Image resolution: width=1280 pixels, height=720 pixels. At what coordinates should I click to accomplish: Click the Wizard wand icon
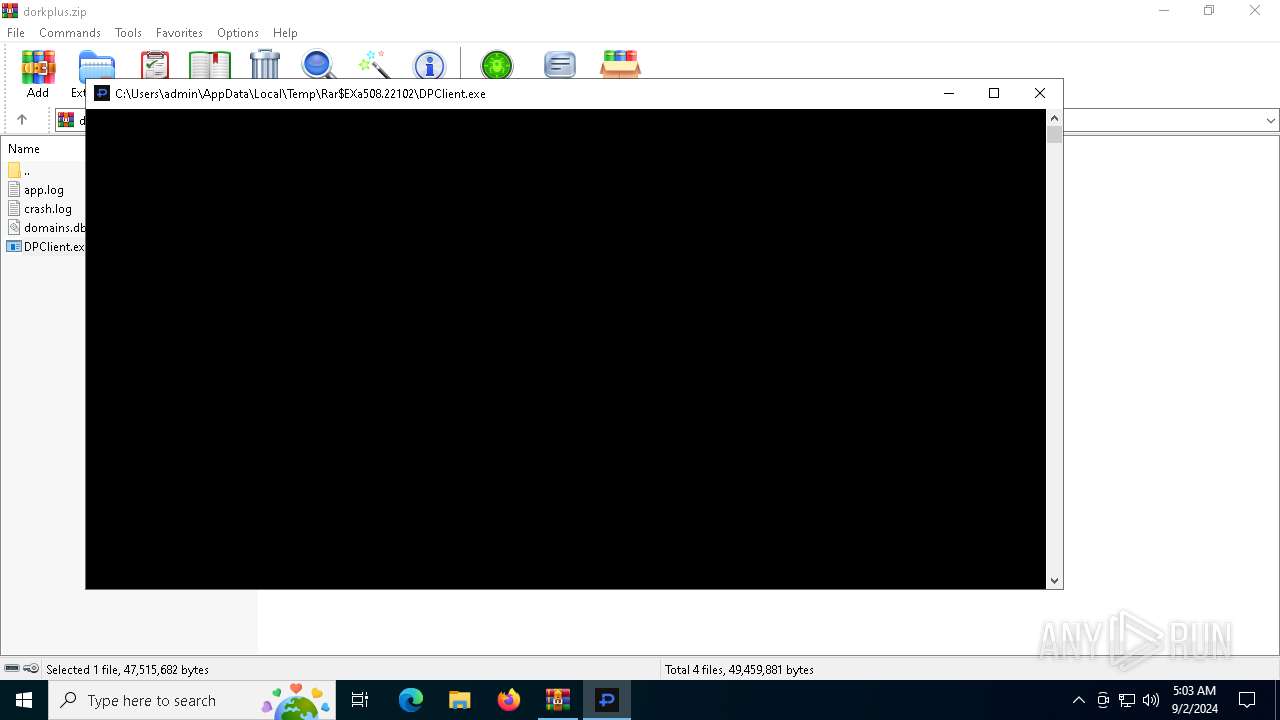click(374, 65)
